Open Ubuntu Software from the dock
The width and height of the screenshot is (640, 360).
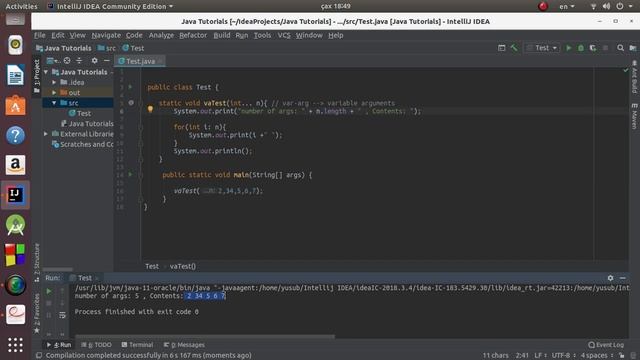(x=16, y=105)
